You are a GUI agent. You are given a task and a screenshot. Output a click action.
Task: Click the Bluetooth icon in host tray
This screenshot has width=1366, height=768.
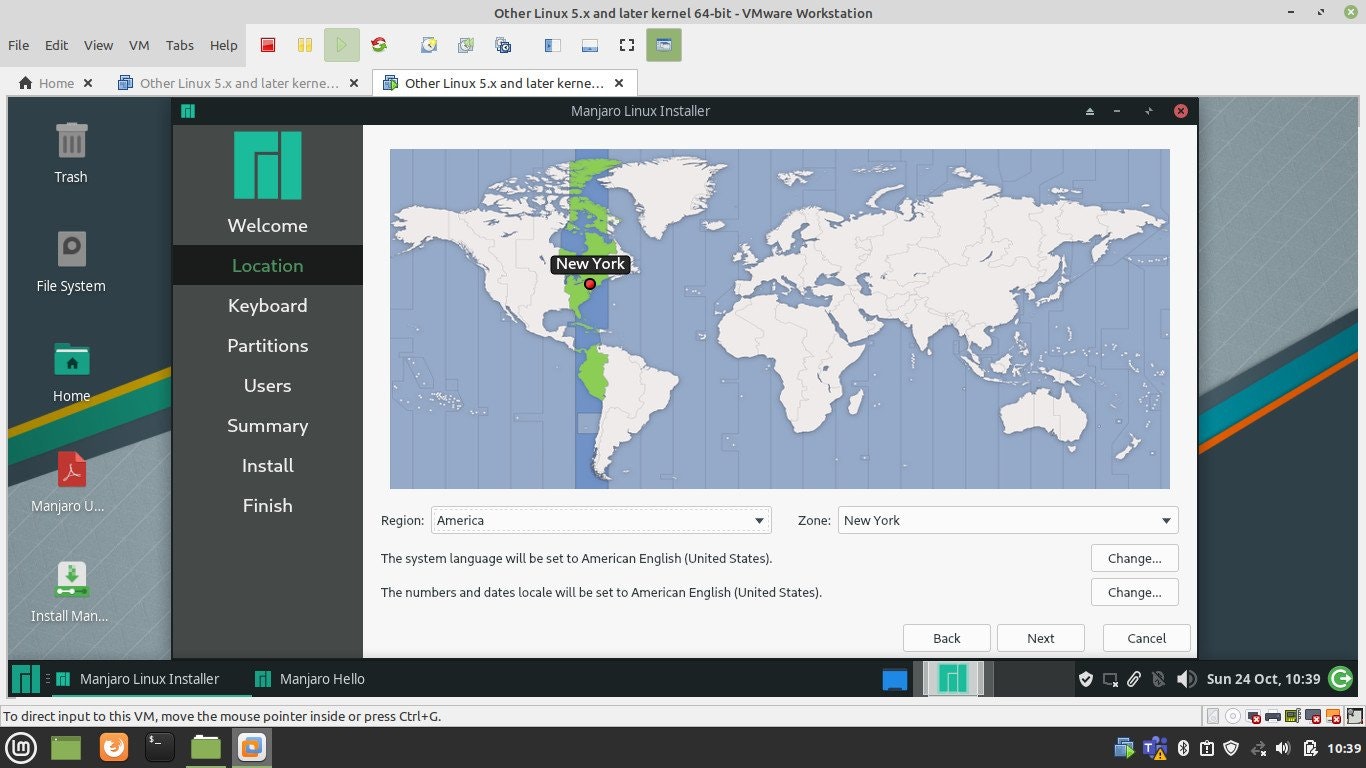coord(1182,748)
